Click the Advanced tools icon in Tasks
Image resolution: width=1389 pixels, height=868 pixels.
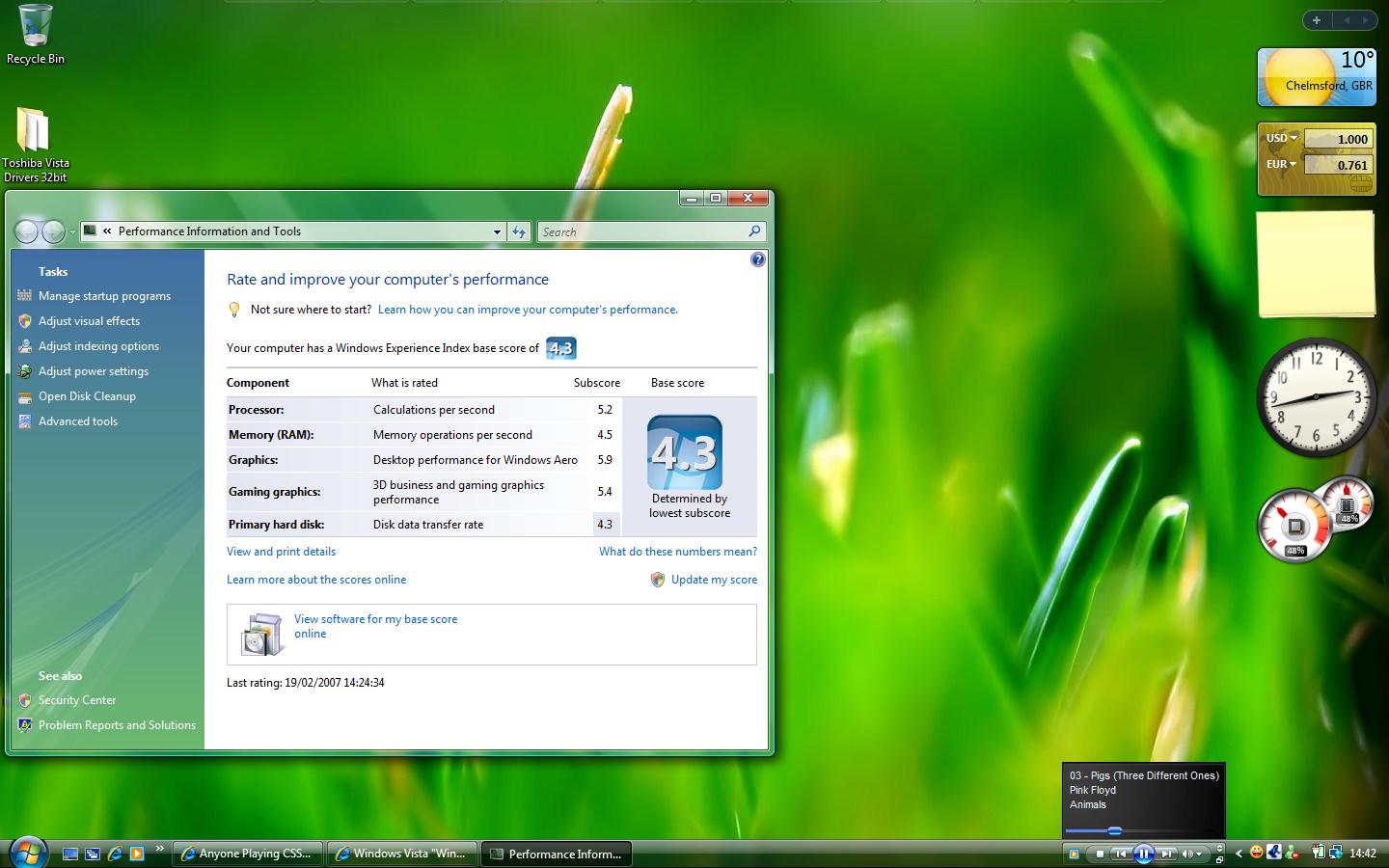25,421
